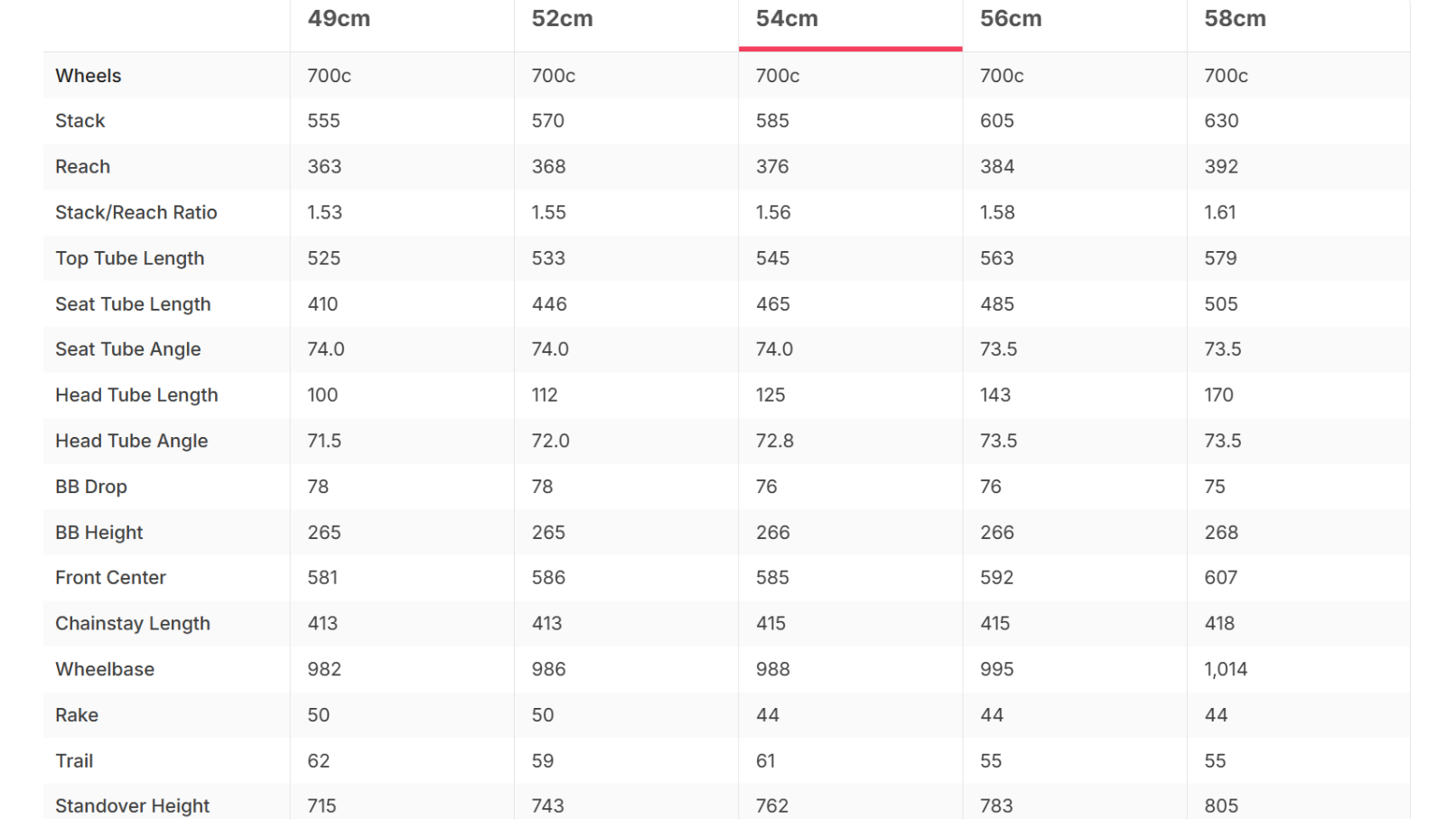1456x819 pixels.
Task: Click the Seat Tube Angle label
Action: (128, 349)
